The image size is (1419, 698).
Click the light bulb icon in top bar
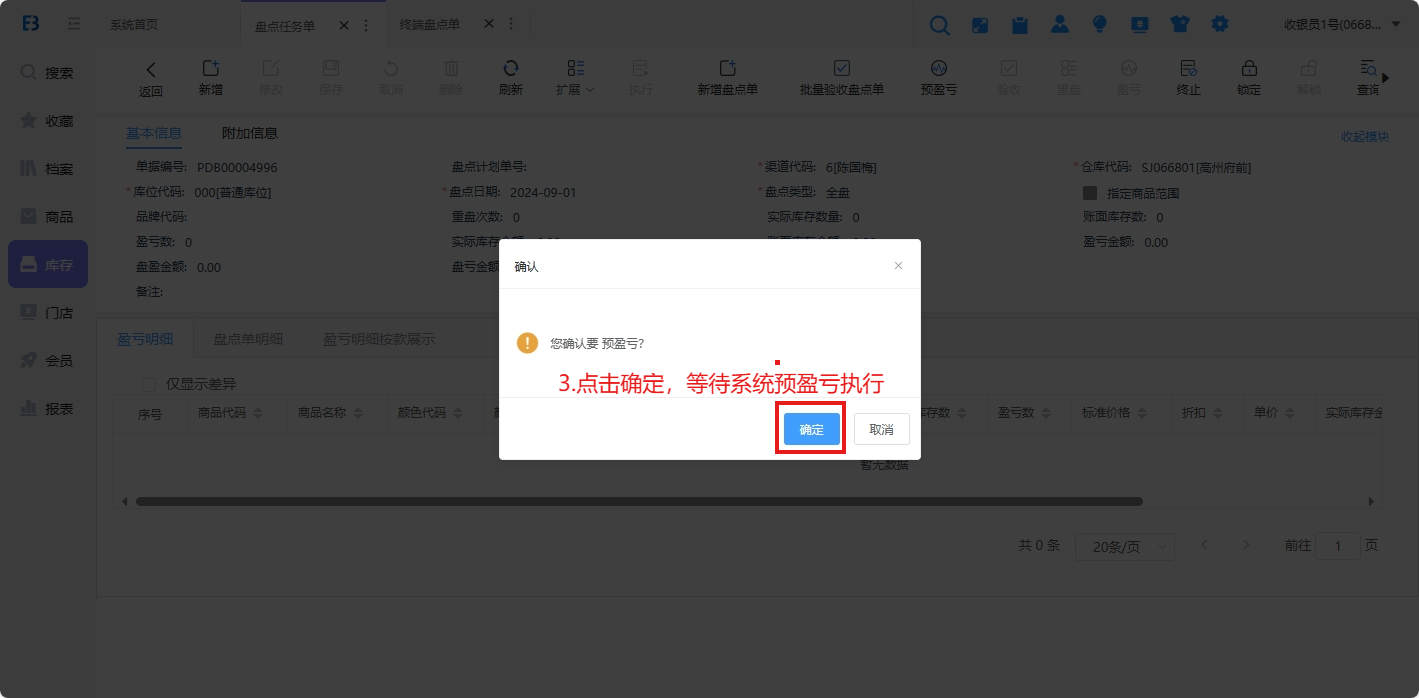click(x=1100, y=25)
